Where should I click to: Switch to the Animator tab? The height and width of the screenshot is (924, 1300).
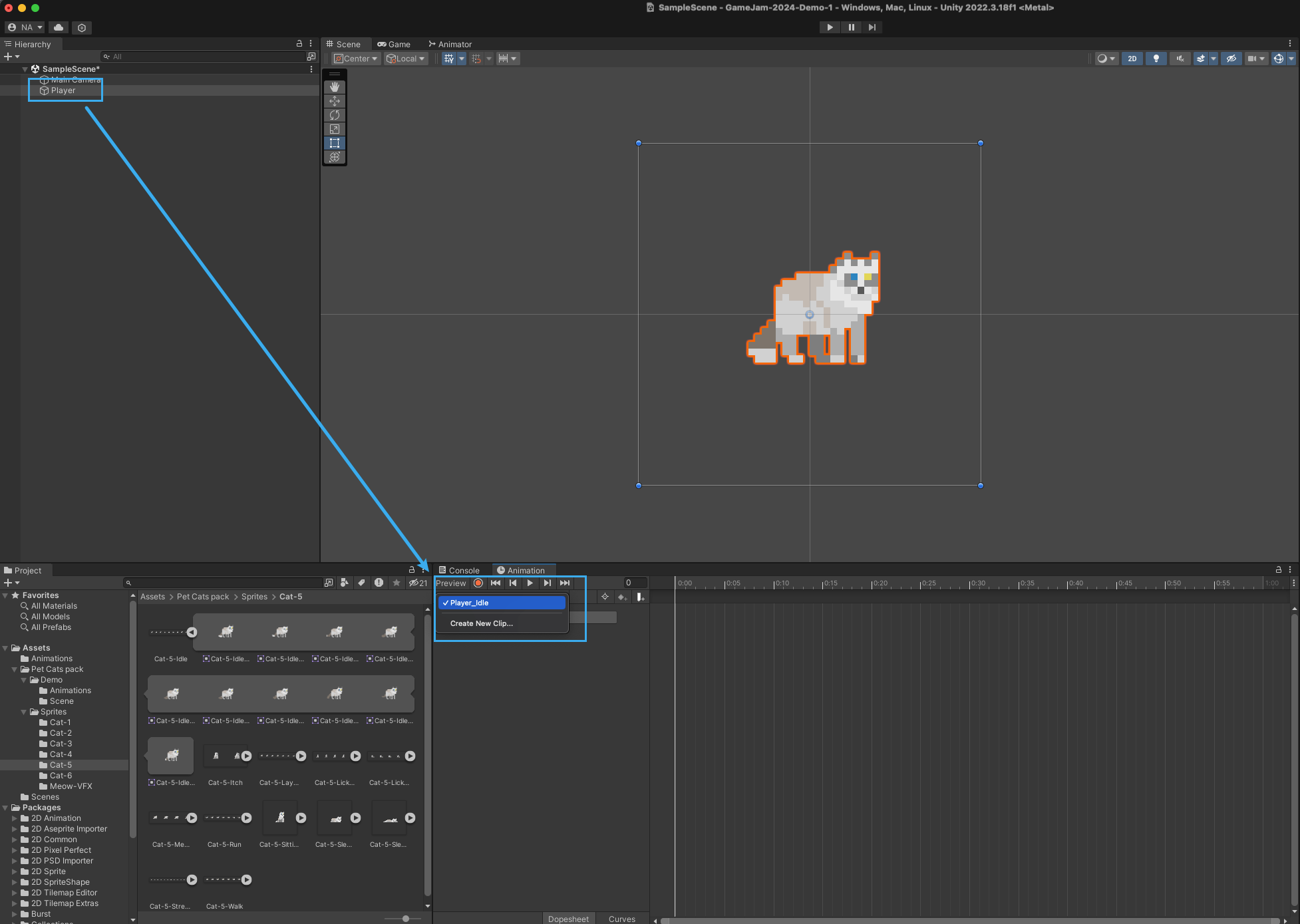pos(450,44)
